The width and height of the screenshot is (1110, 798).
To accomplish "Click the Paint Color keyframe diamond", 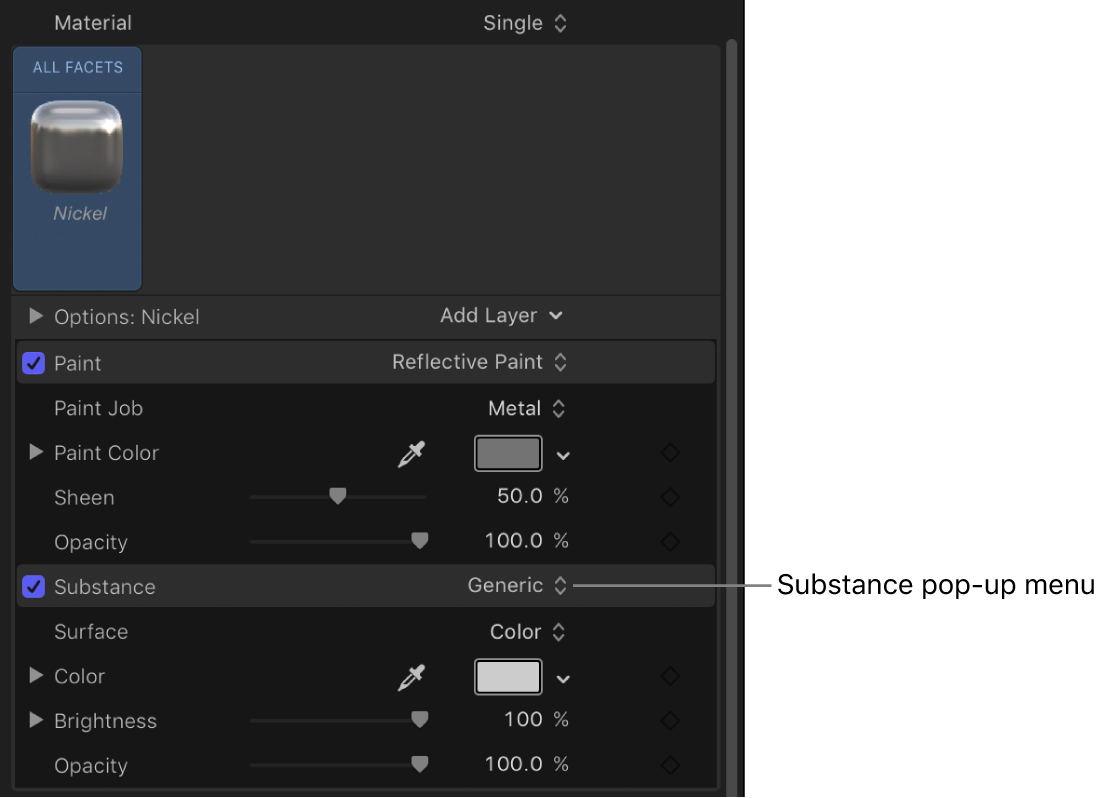I will coord(670,453).
